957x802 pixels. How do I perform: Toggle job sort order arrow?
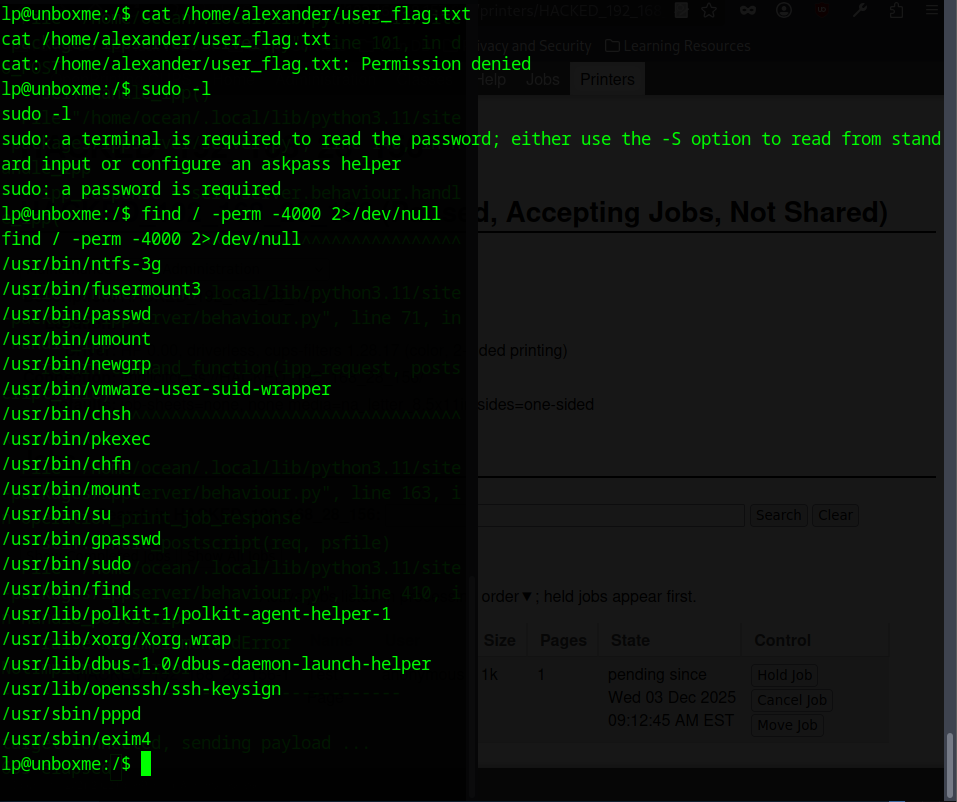528,597
